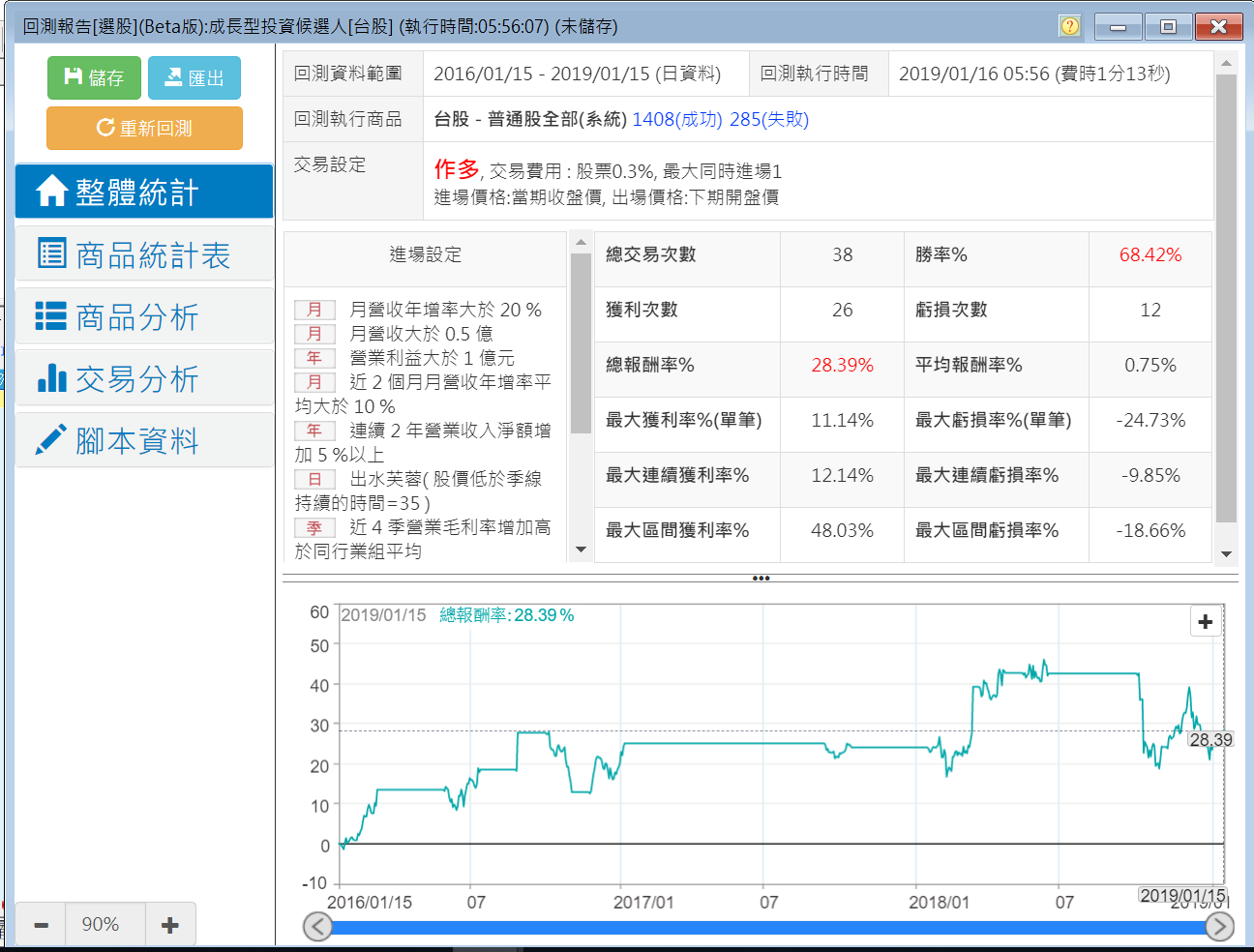Image resolution: width=1254 pixels, height=952 pixels.
Task: Expand the chart with the plus icon
Action: (x=1205, y=621)
